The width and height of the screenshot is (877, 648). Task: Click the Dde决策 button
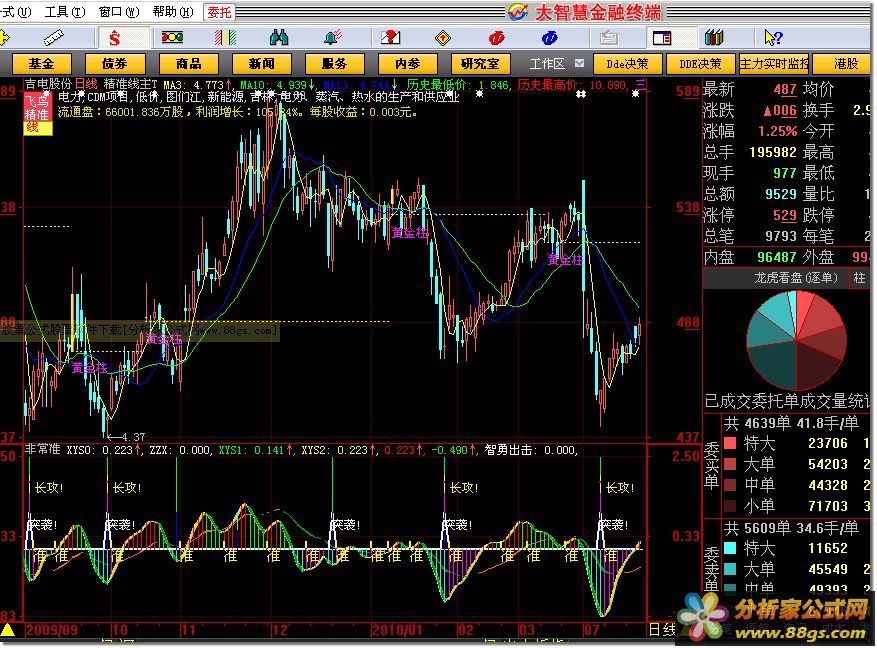pyautogui.click(x=628, y=64)
